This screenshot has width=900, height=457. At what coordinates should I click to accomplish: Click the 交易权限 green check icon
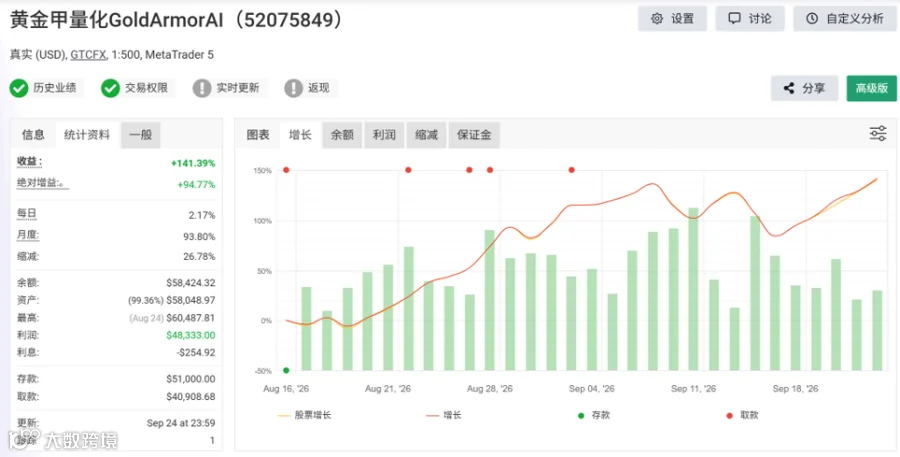coord(110,88)
